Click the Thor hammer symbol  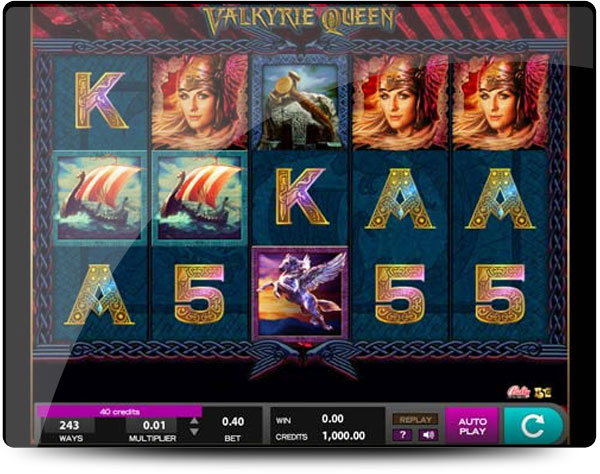point(300,102)
